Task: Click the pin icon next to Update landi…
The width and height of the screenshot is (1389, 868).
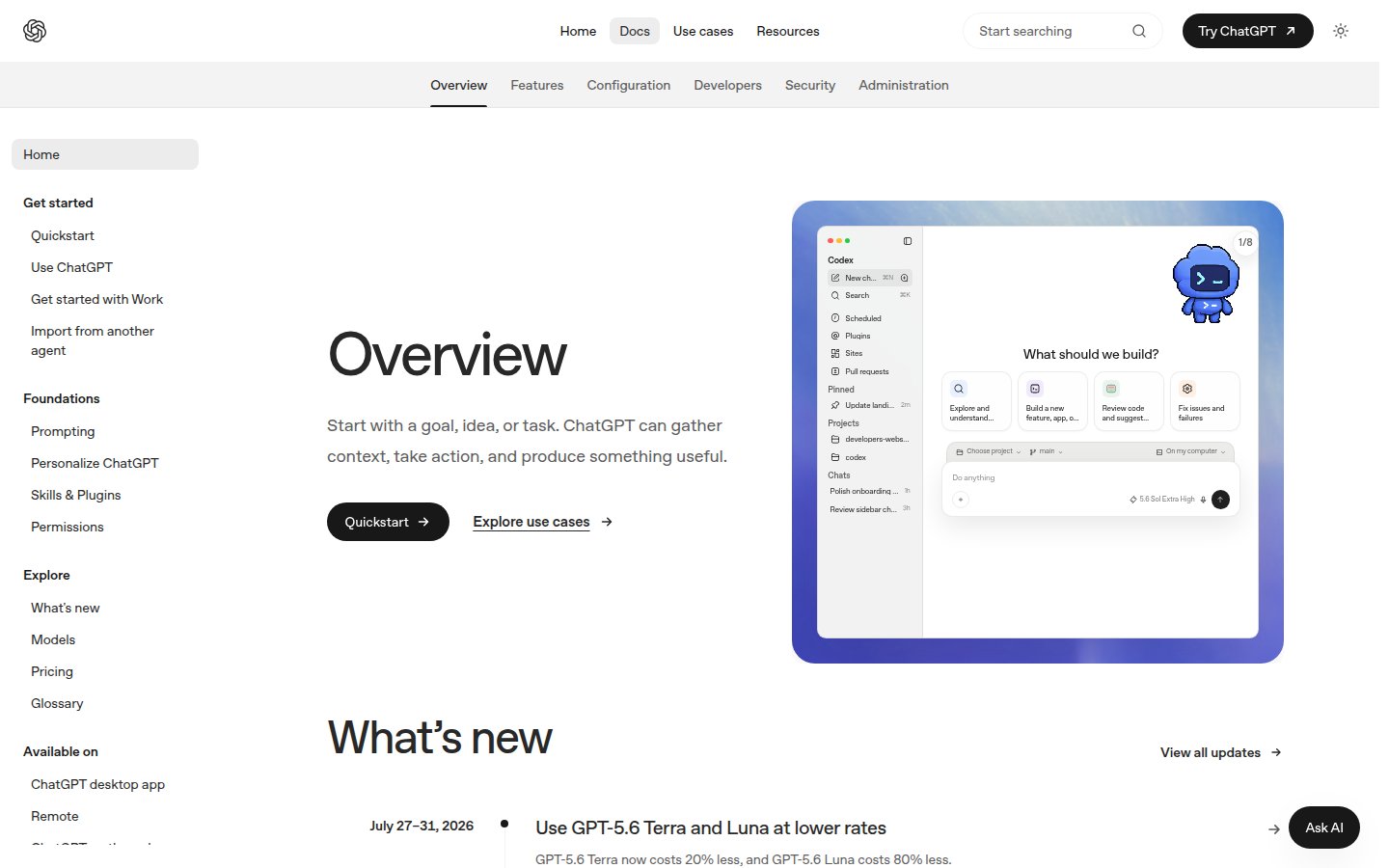Action: tap(835, 405)
